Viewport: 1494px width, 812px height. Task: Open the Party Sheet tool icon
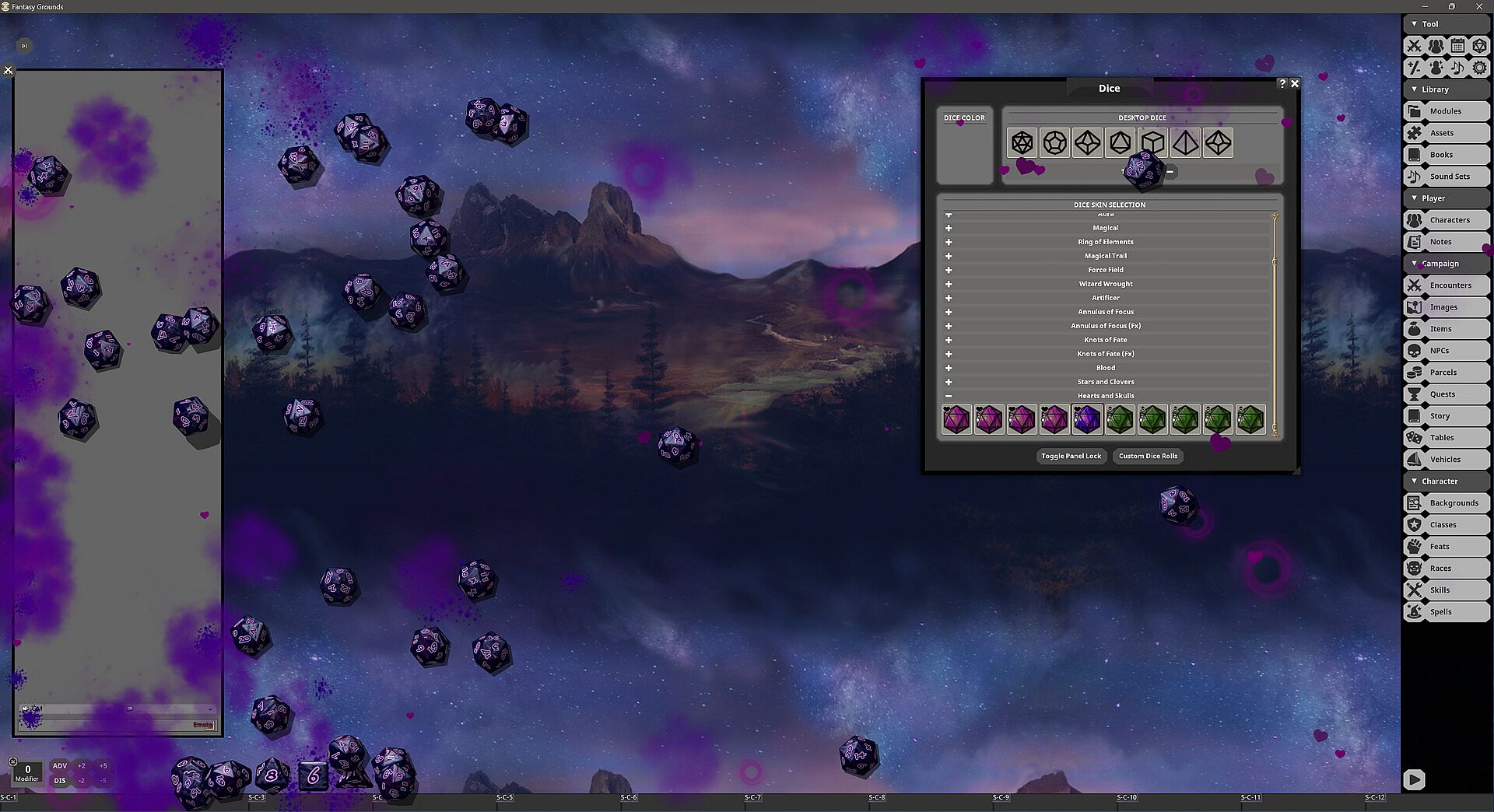pyautogui.click(x=1436, y=46)
